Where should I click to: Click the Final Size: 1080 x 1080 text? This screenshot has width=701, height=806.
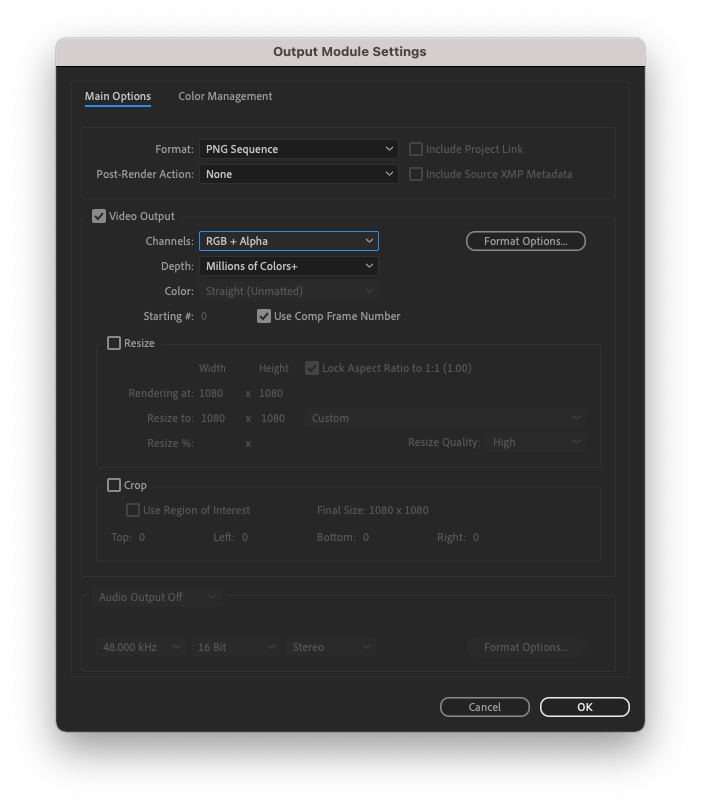coord(373,510)
